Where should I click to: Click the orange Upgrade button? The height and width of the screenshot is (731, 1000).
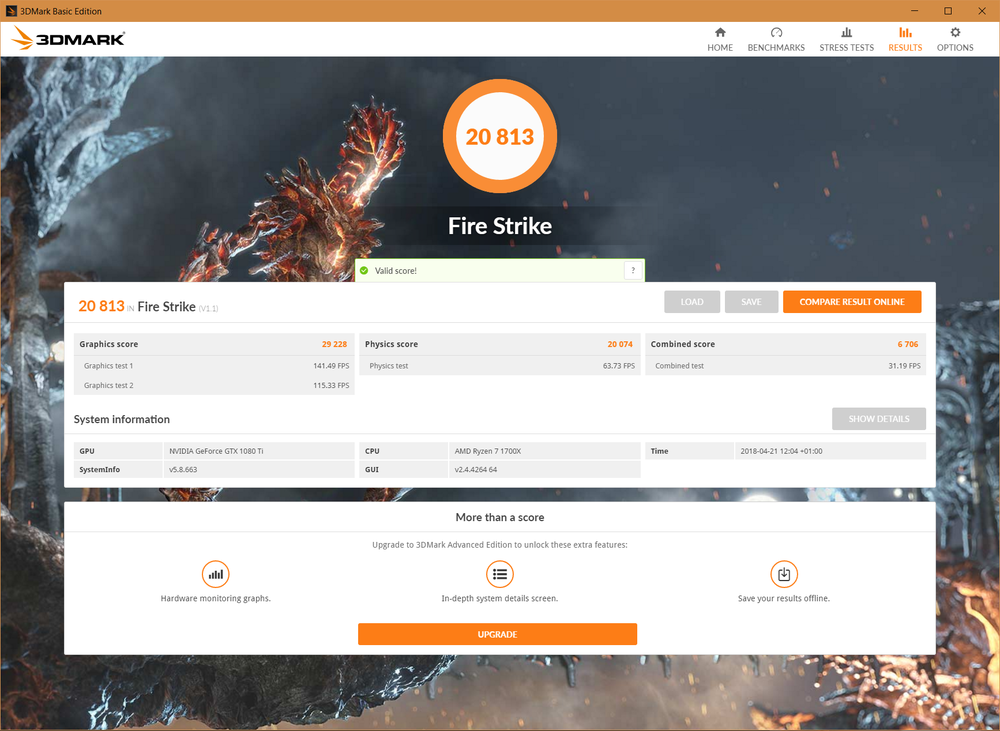click(497, 634)
